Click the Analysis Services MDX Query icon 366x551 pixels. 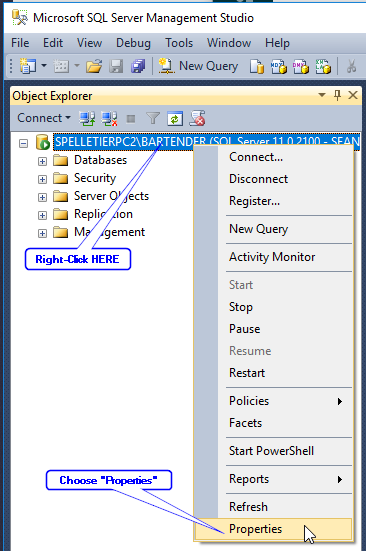tap(279, 66)
